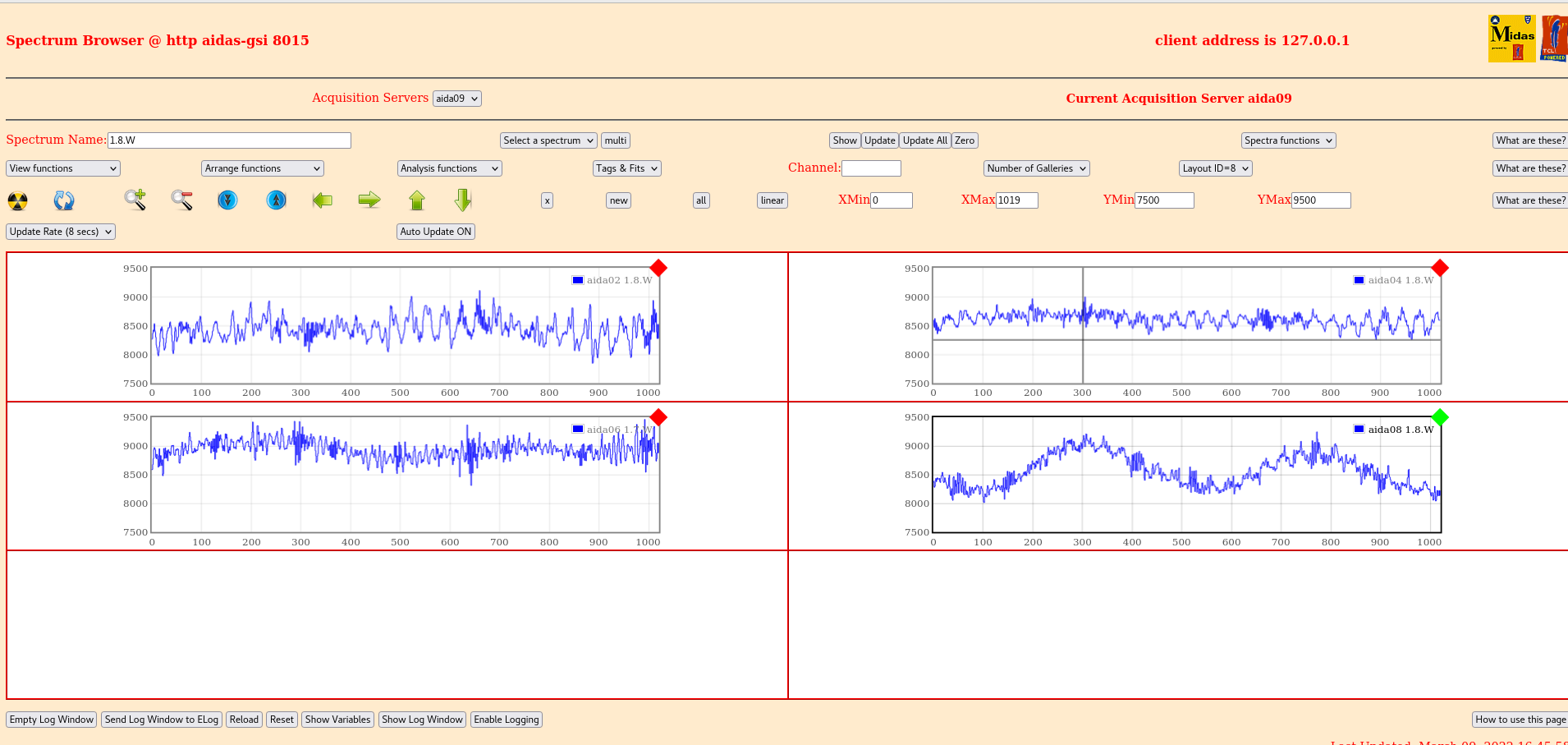Toggle the Auto Update ON button

coord(436,232)
